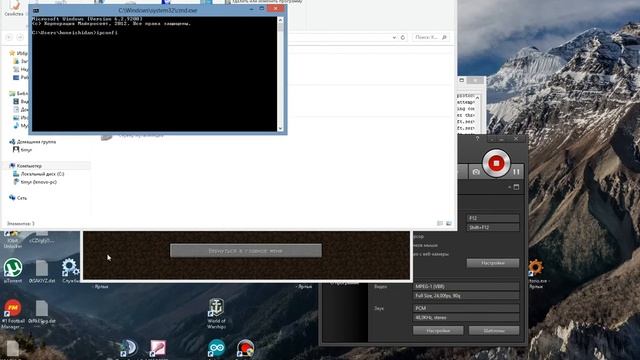Image resolution: width=640 pixels, height=360 pixels.
Task: Stop recording with the red button
Action: coord(496,163)
